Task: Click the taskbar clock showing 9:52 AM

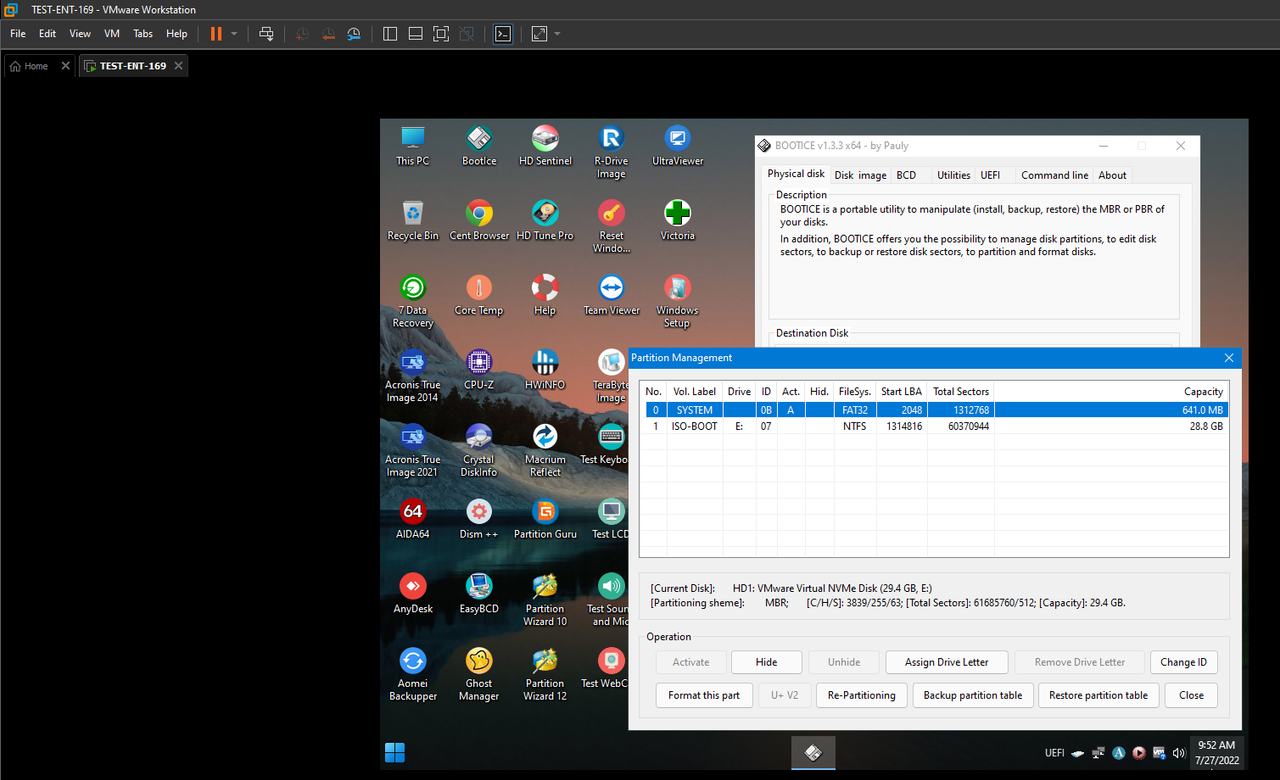Action: click(1215, 753)
